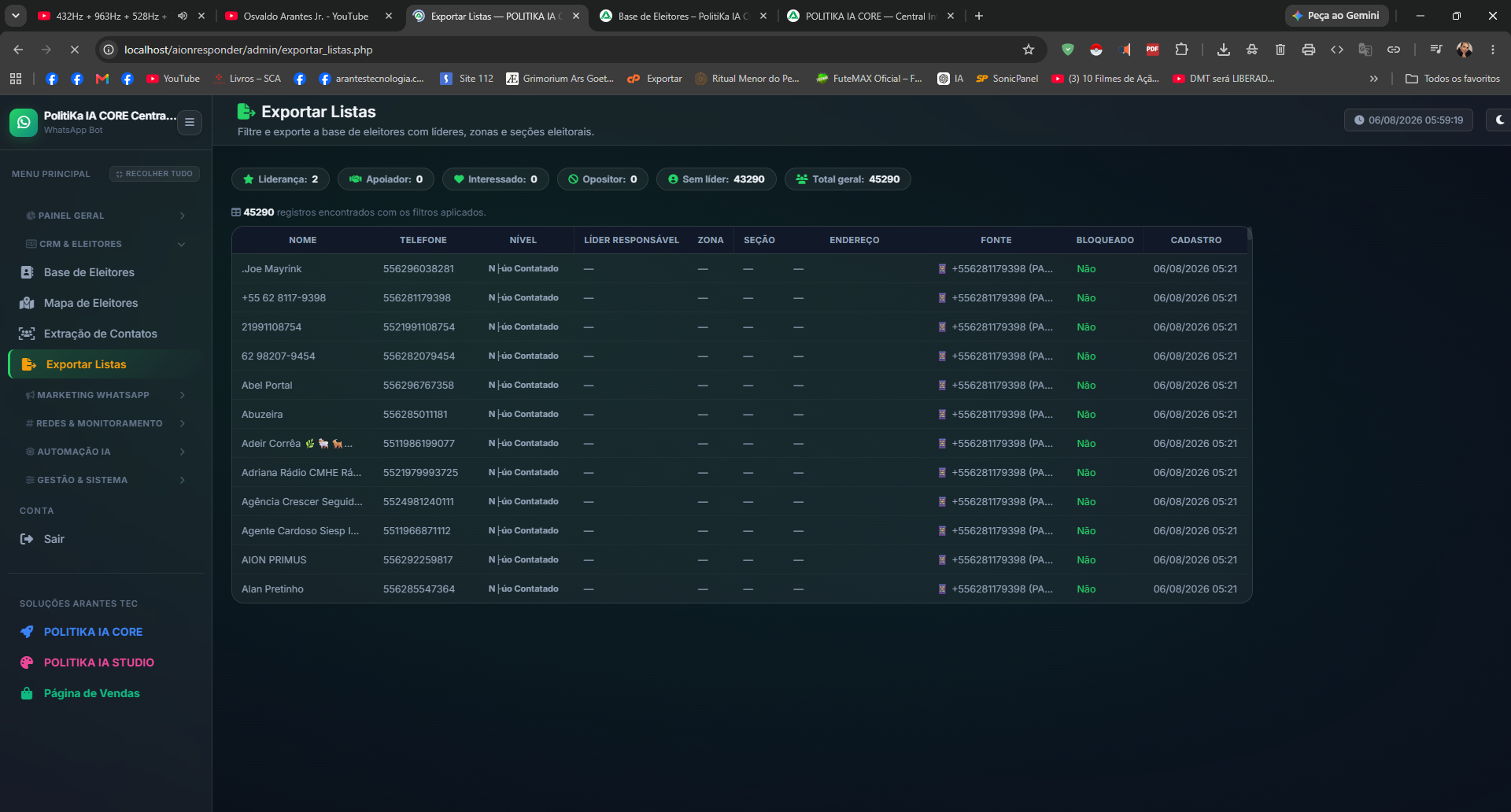1511x812 pixels.
Task: Select Exportar Listas in the sidebar
Action: click(x=106, y=364)
